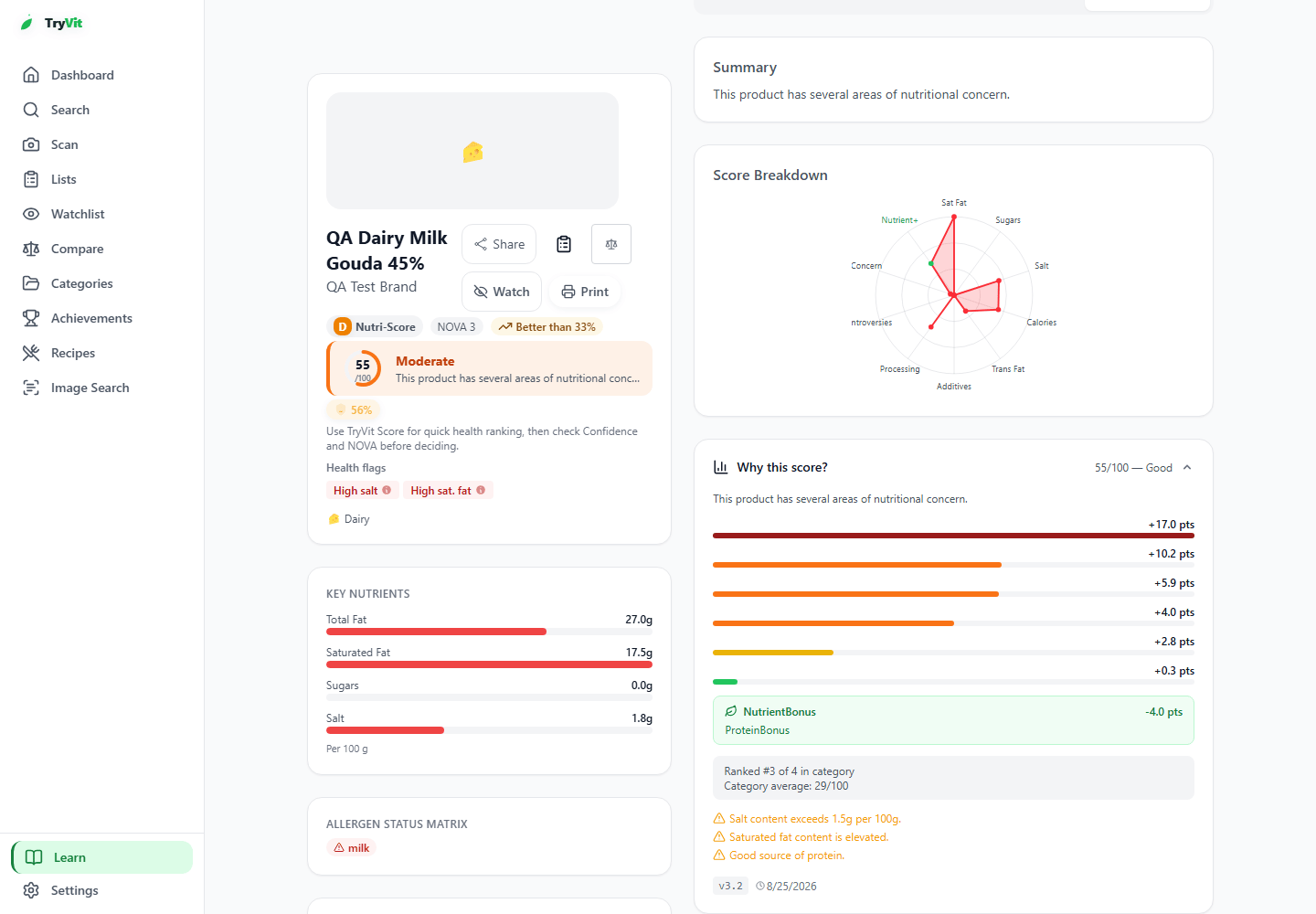Viewport: 1316px width, 914px height.
Task: Click the 8/25/2026 date stamp
Action: (786, 886)
